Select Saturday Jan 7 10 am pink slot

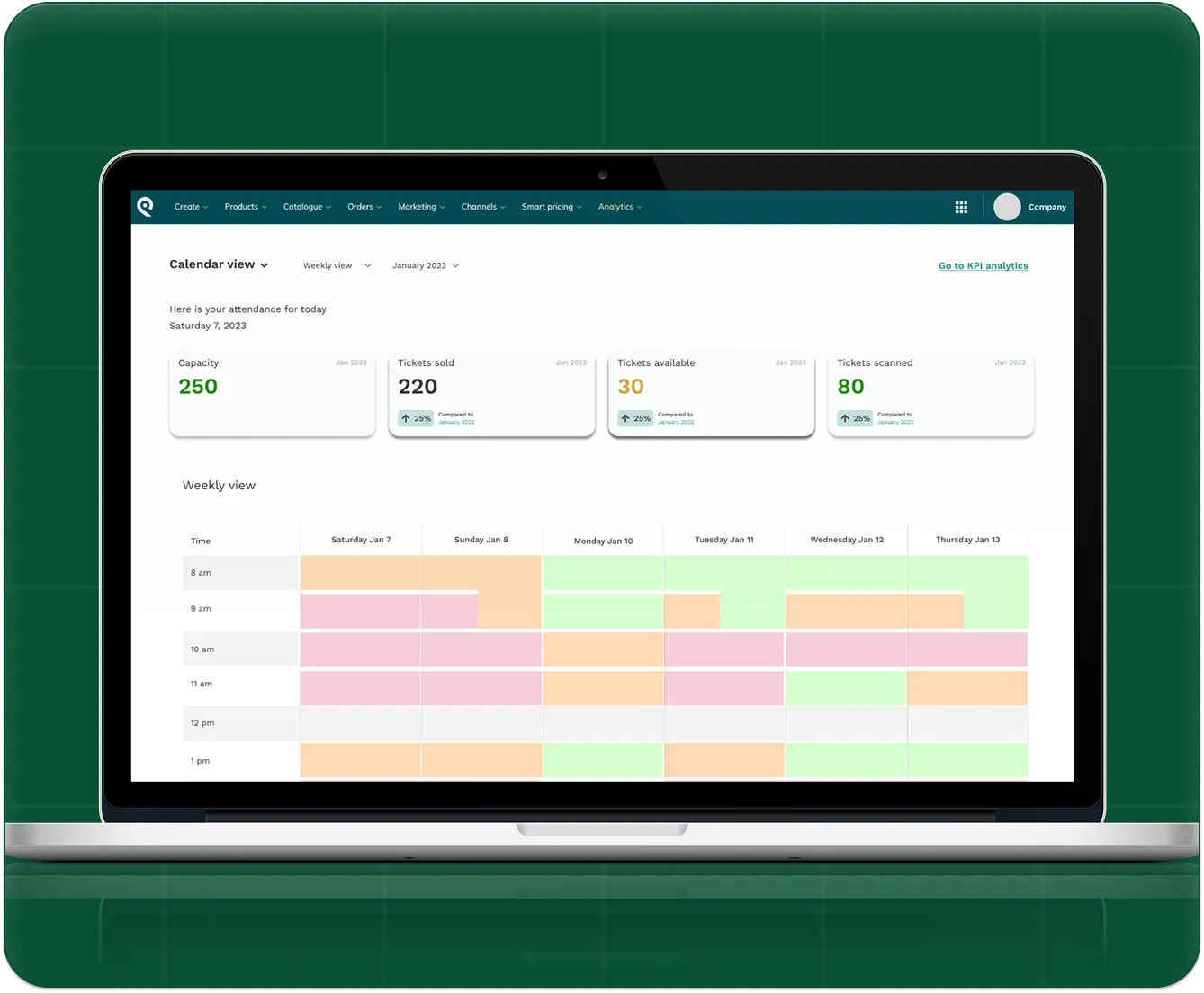coord(360,649)
